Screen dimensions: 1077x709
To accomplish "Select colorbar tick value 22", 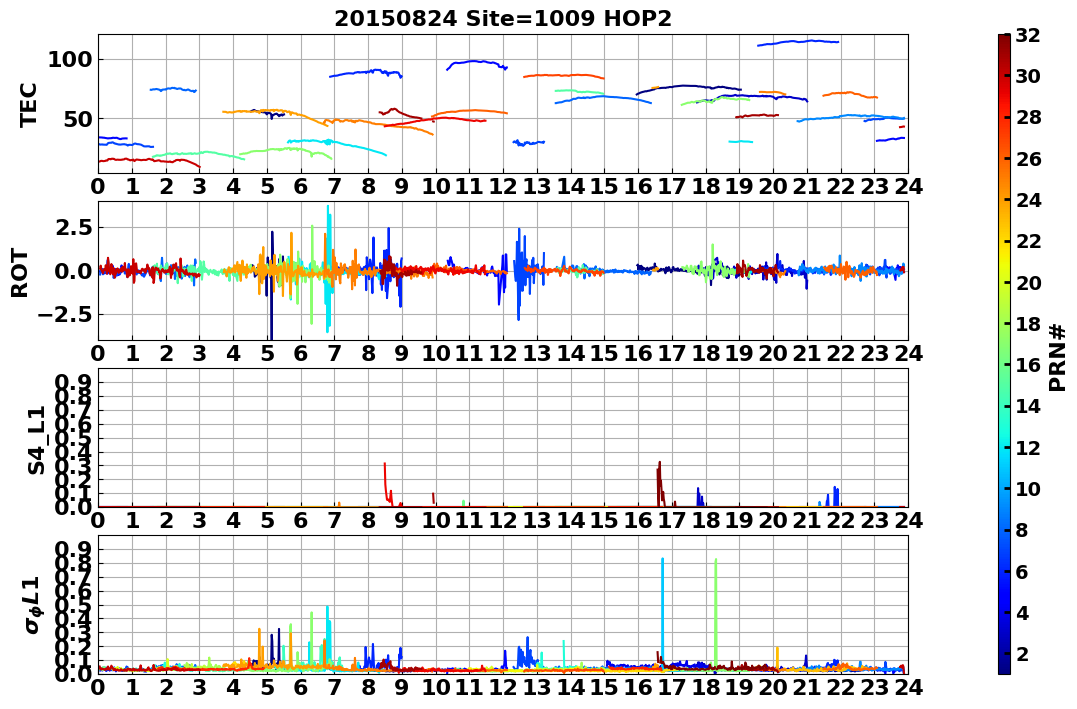I will [1028, 241].
